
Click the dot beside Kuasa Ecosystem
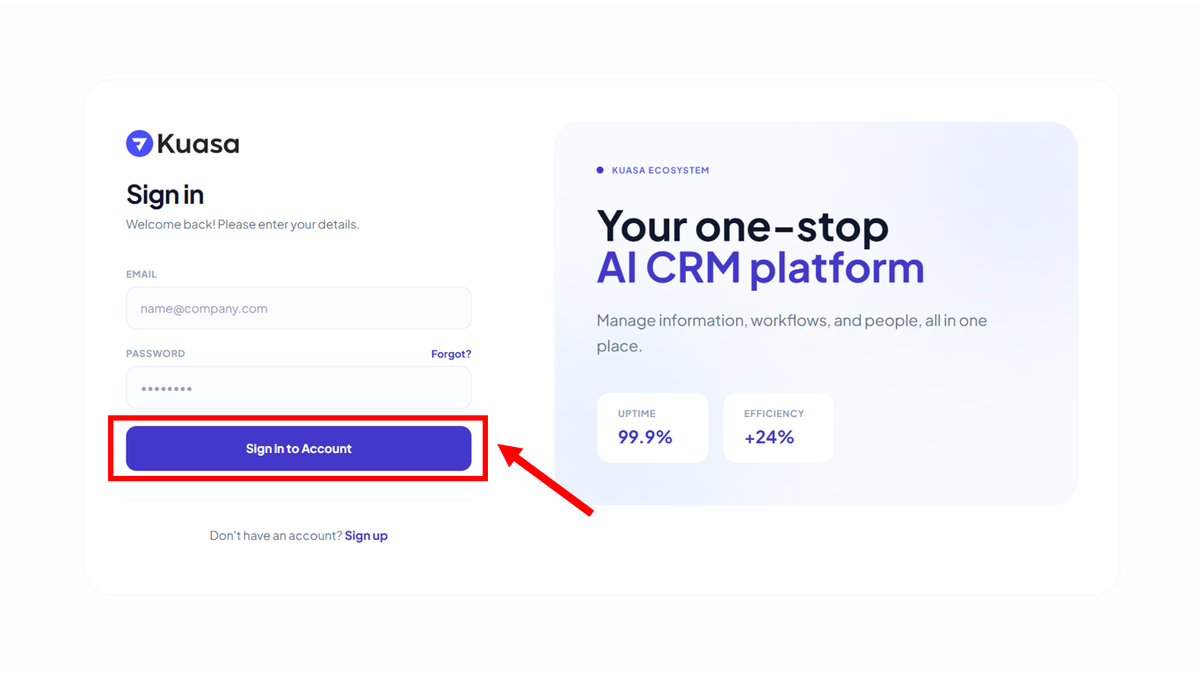tap(600, 171)
